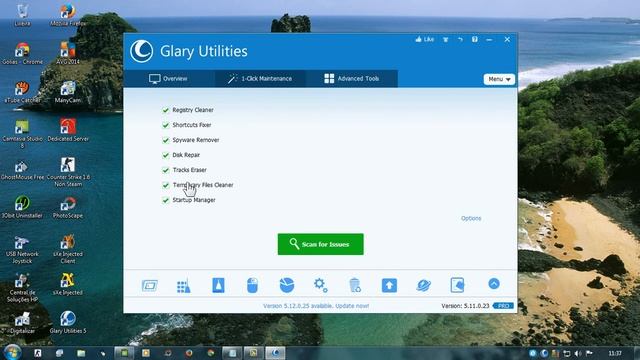Open the Advanced Tools tab
The image size is (640, 360).
351,79
